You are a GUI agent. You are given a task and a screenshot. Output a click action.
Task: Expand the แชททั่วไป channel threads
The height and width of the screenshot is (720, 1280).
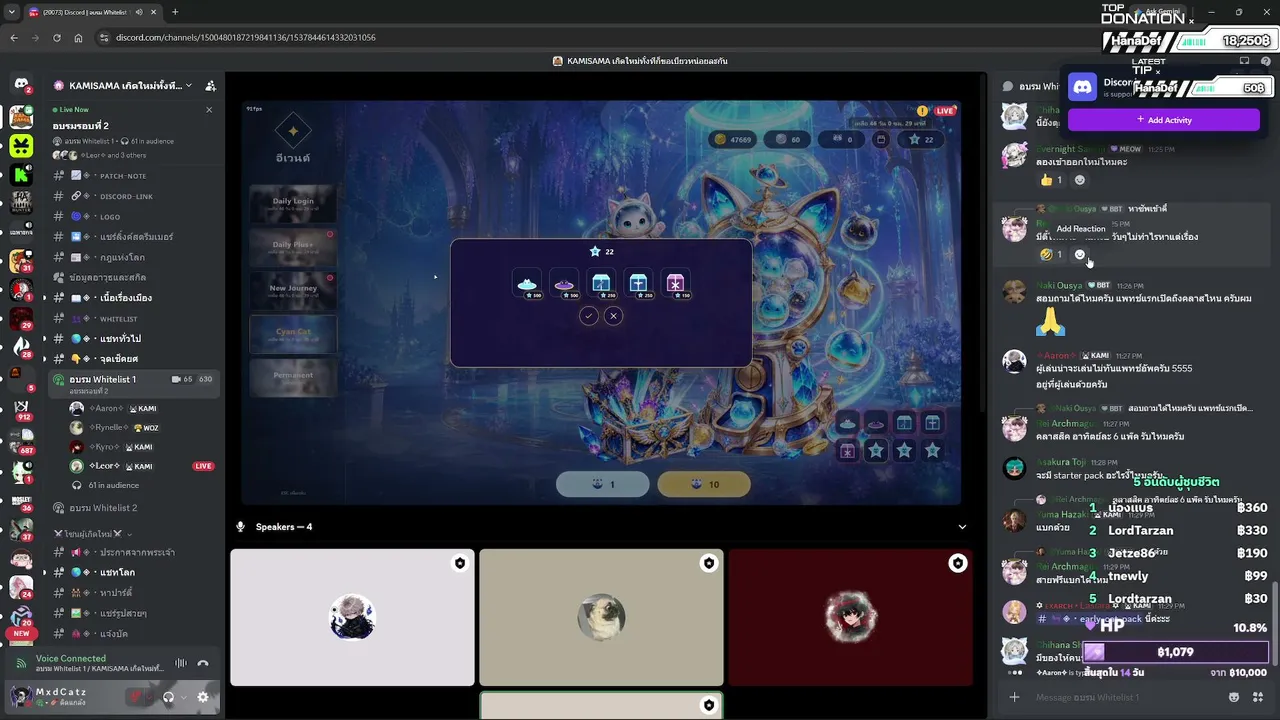[x=44, y=339]
